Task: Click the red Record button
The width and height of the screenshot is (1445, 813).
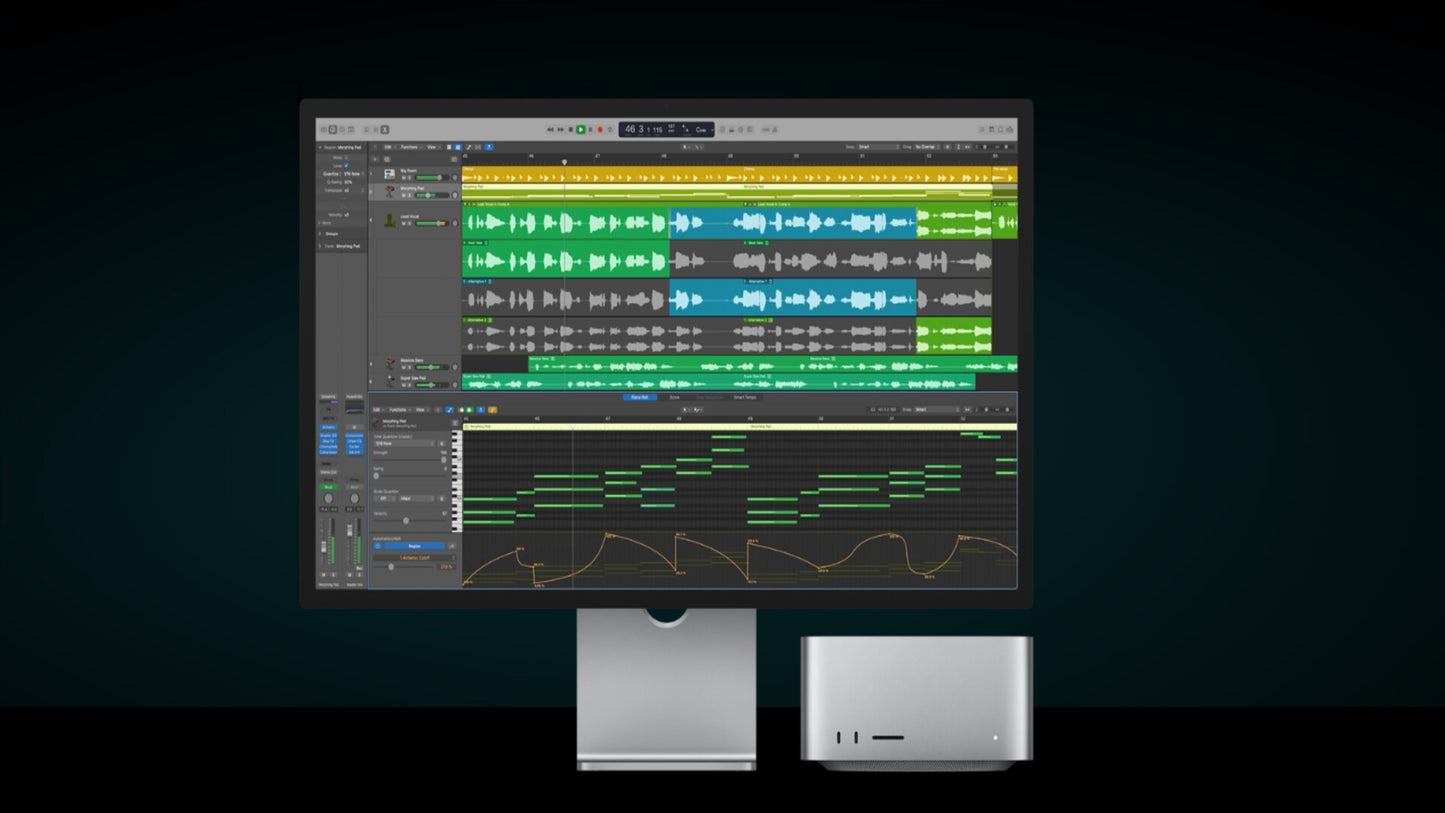Action: (600, 129)
